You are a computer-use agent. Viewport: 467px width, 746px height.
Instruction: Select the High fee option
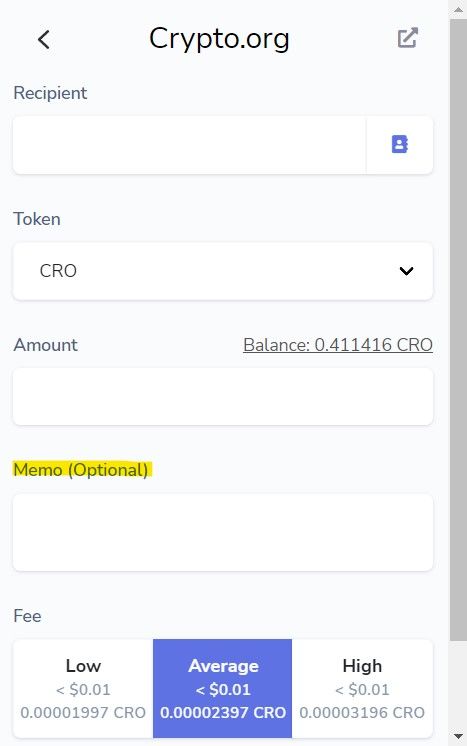pyautogui.click(x=362, y=688)
